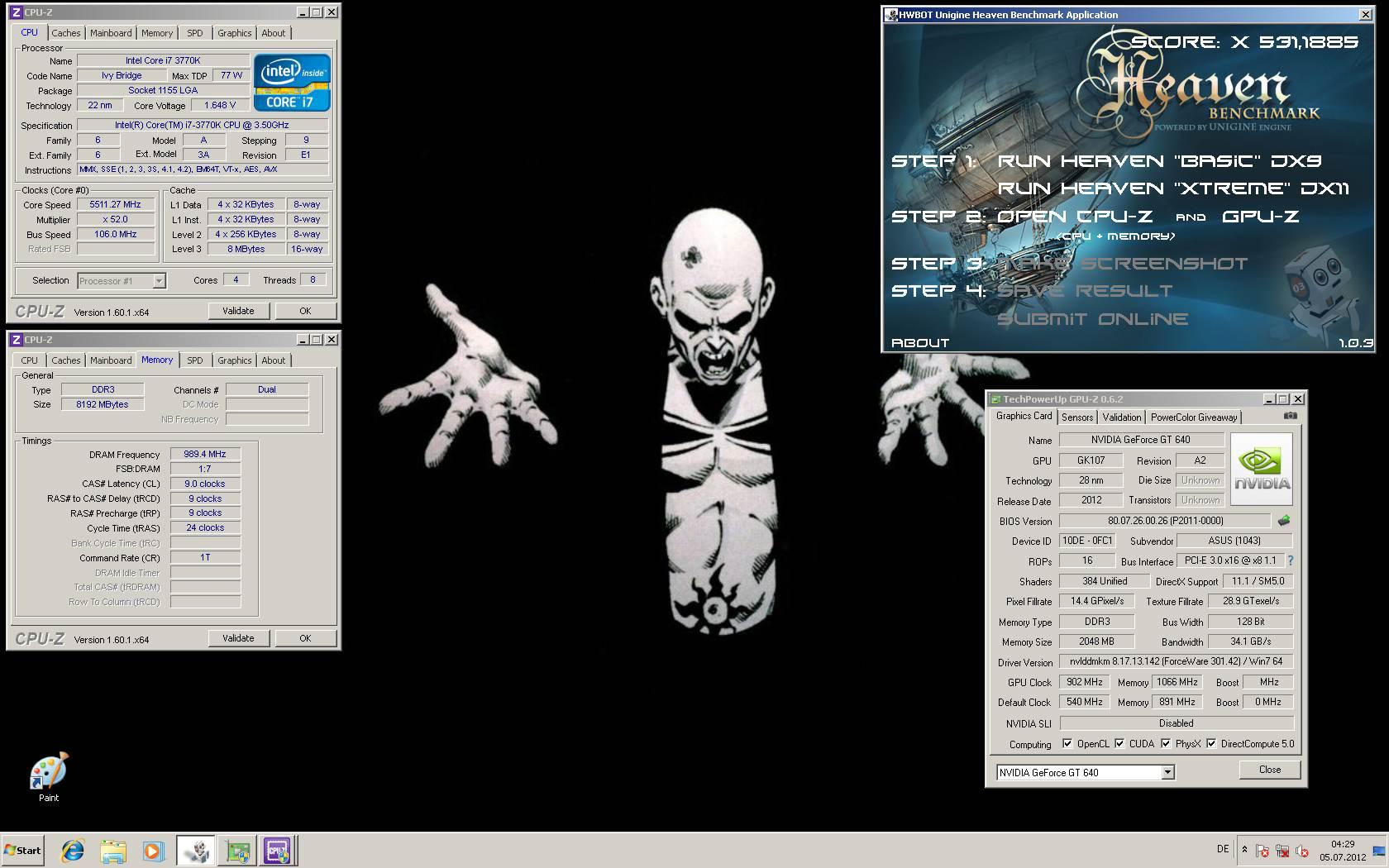Open About in Heaven benchmark window
Screen dimensions: 1389x868
point(920,343)
